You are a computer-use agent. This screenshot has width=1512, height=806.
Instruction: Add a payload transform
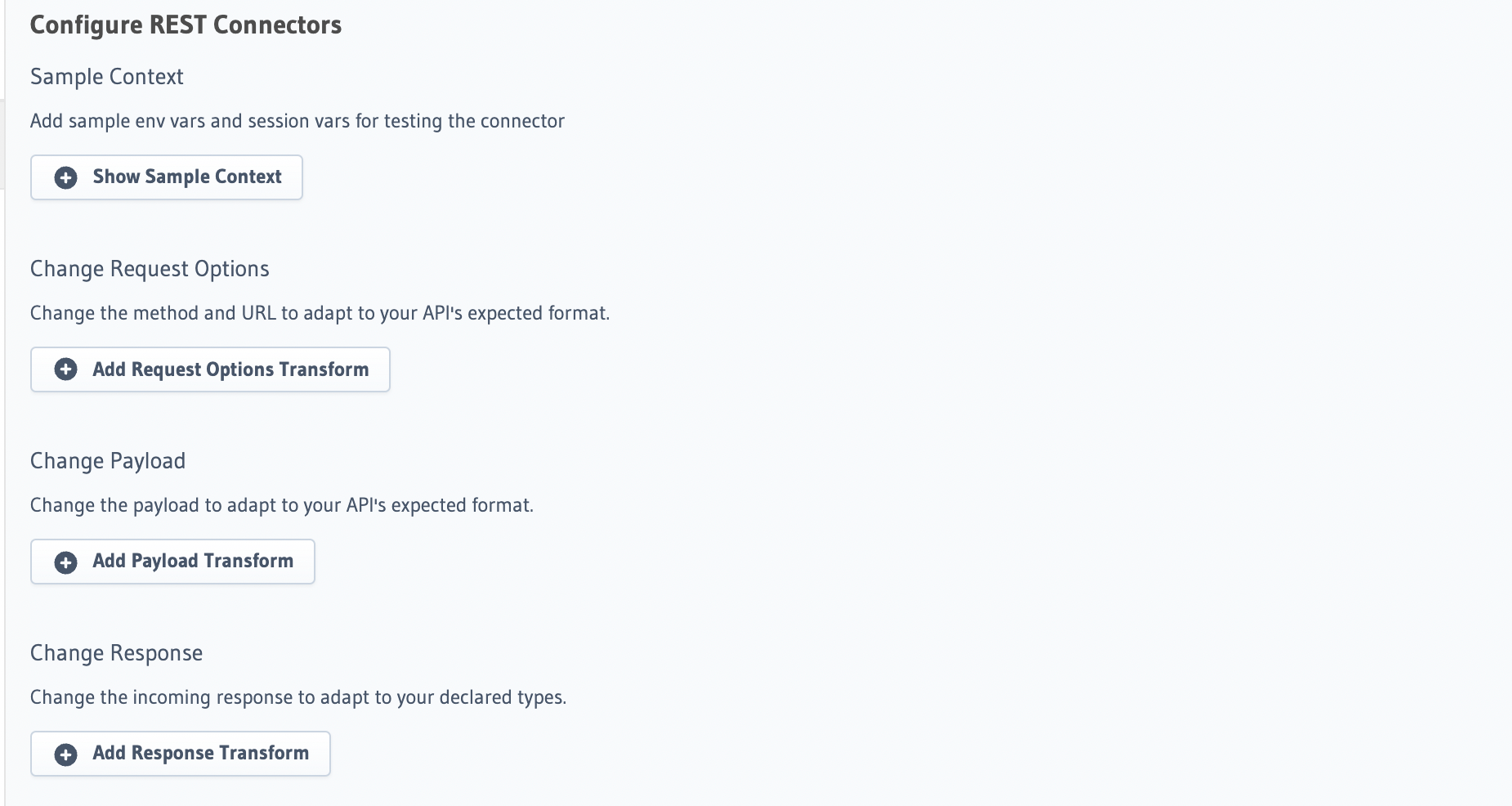(172, 562)
